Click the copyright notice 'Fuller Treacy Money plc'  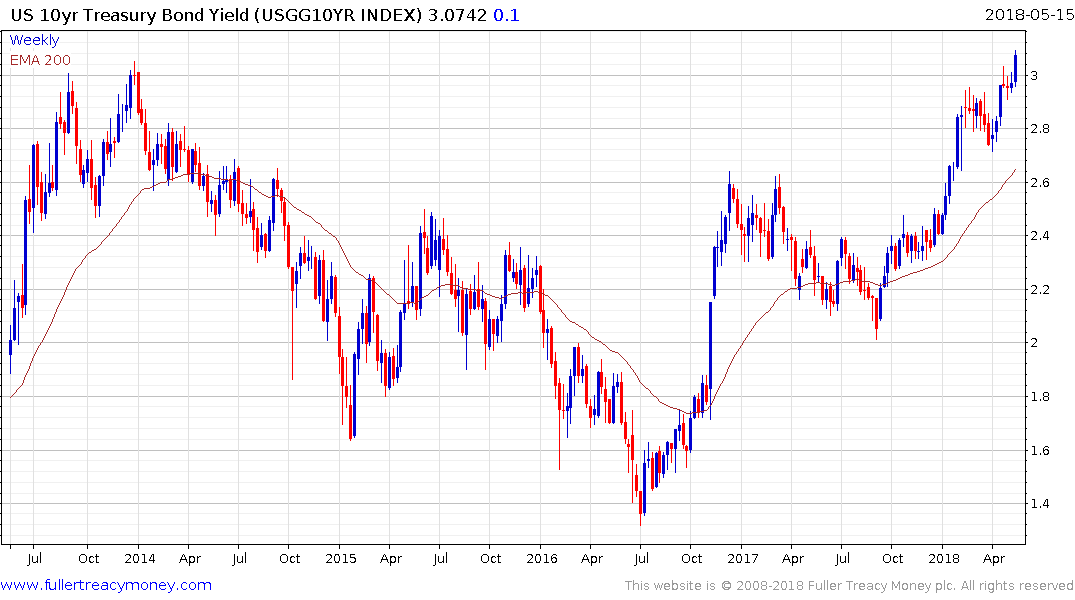882,586
